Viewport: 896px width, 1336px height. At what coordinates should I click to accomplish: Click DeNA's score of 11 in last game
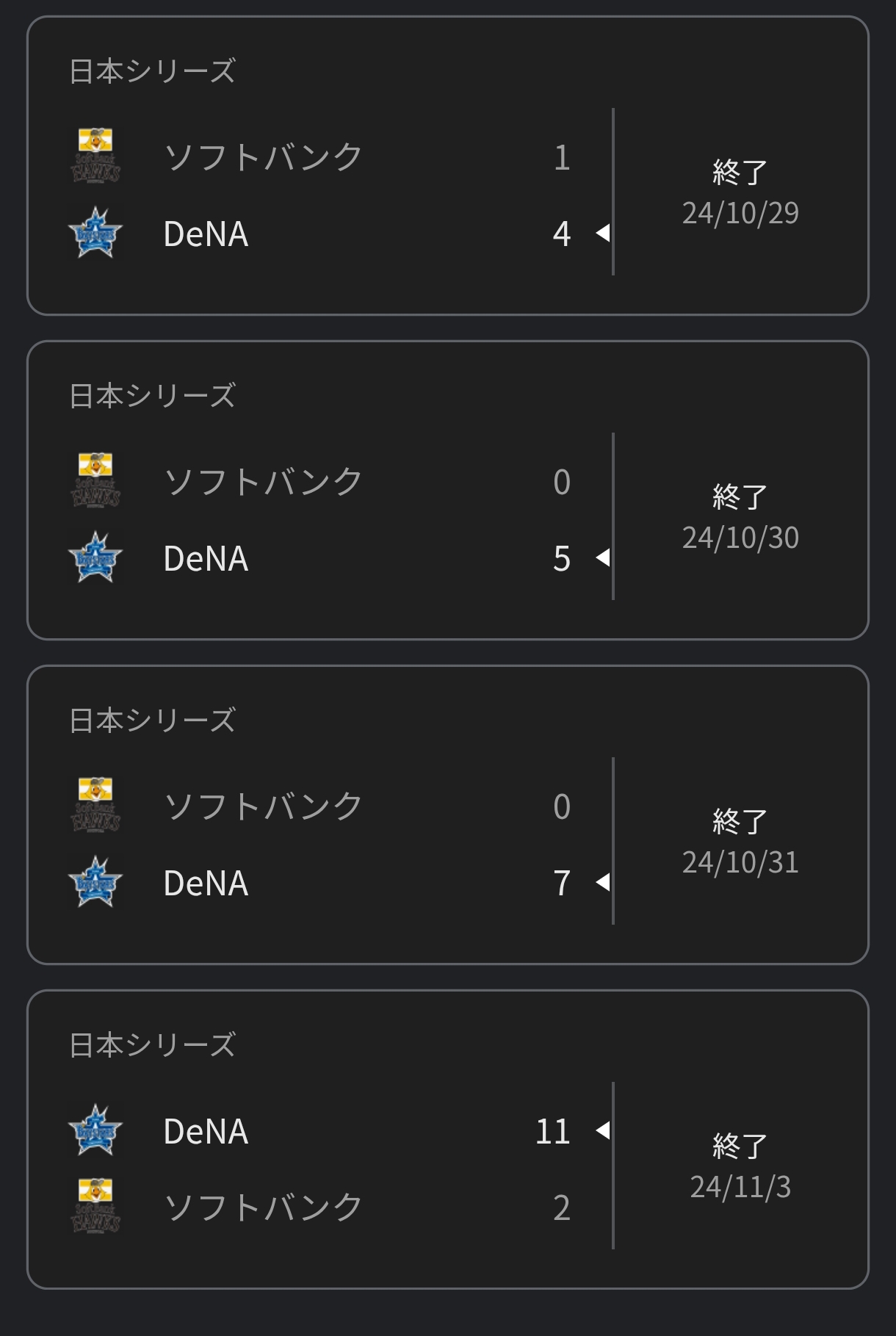click(x=552, y=1131)
